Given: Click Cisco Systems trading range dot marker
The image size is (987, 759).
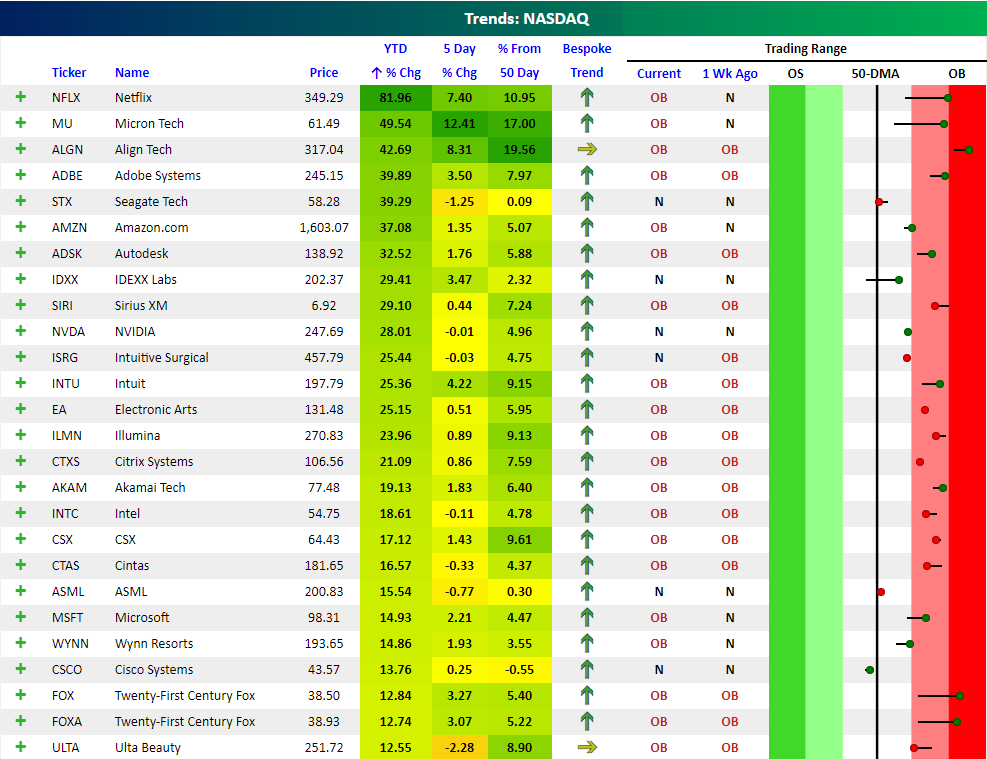Looking at the screenshot, I should pos(870,670).
